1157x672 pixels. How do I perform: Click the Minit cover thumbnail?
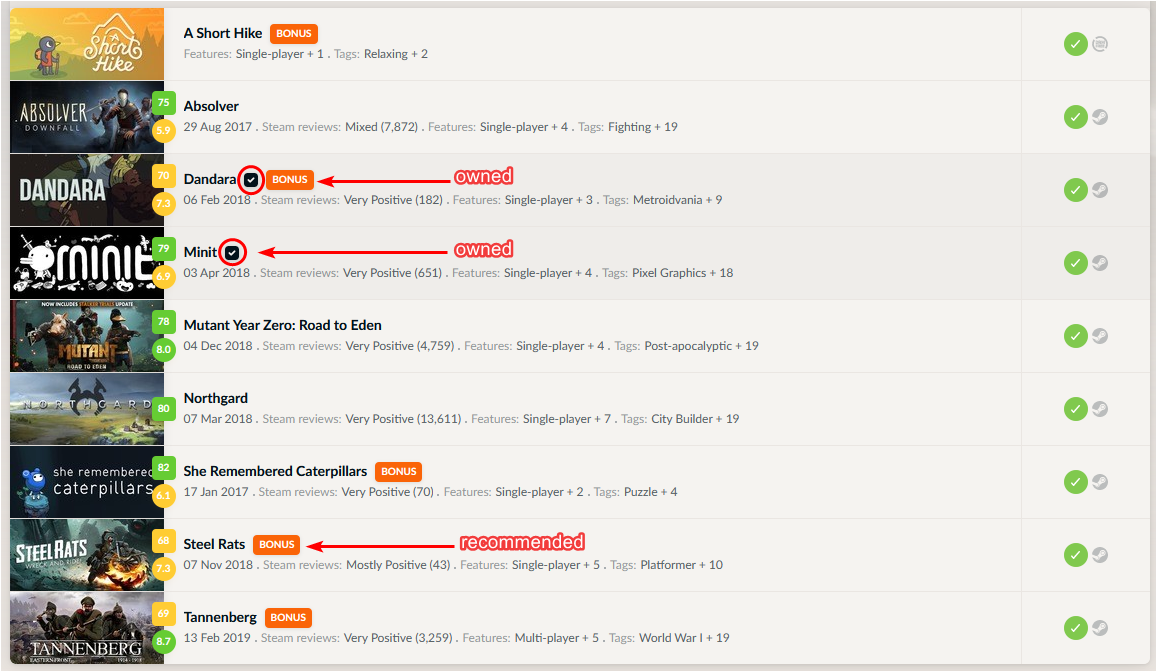87,263
